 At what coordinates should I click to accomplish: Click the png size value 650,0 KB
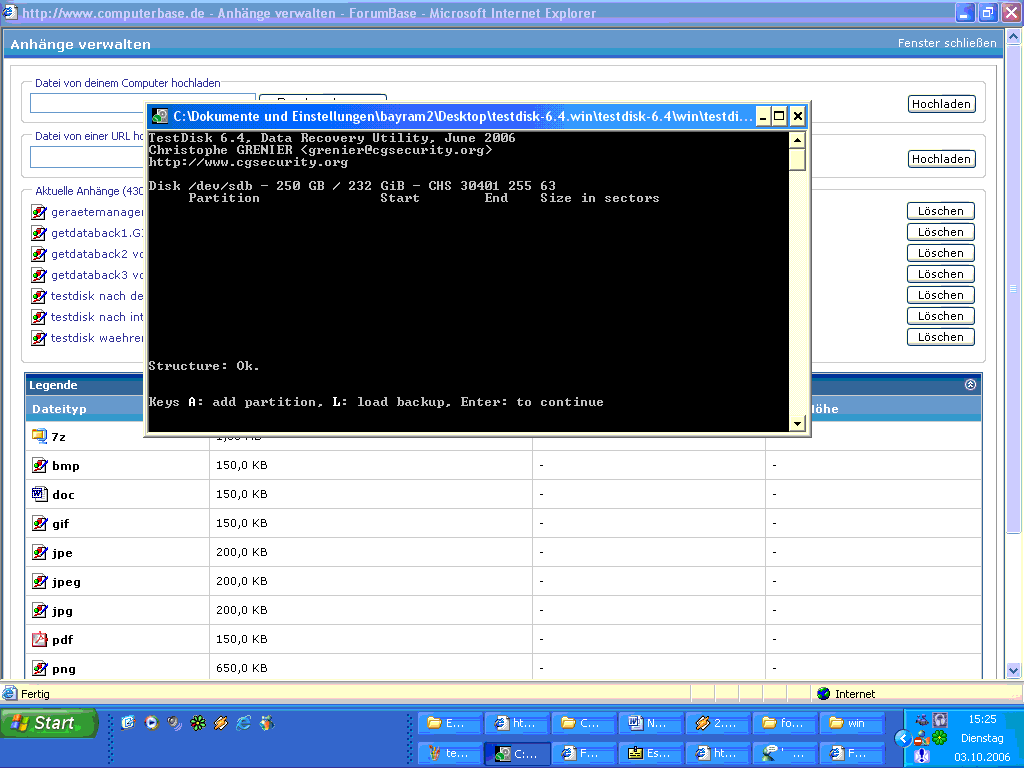pos(242,668)
